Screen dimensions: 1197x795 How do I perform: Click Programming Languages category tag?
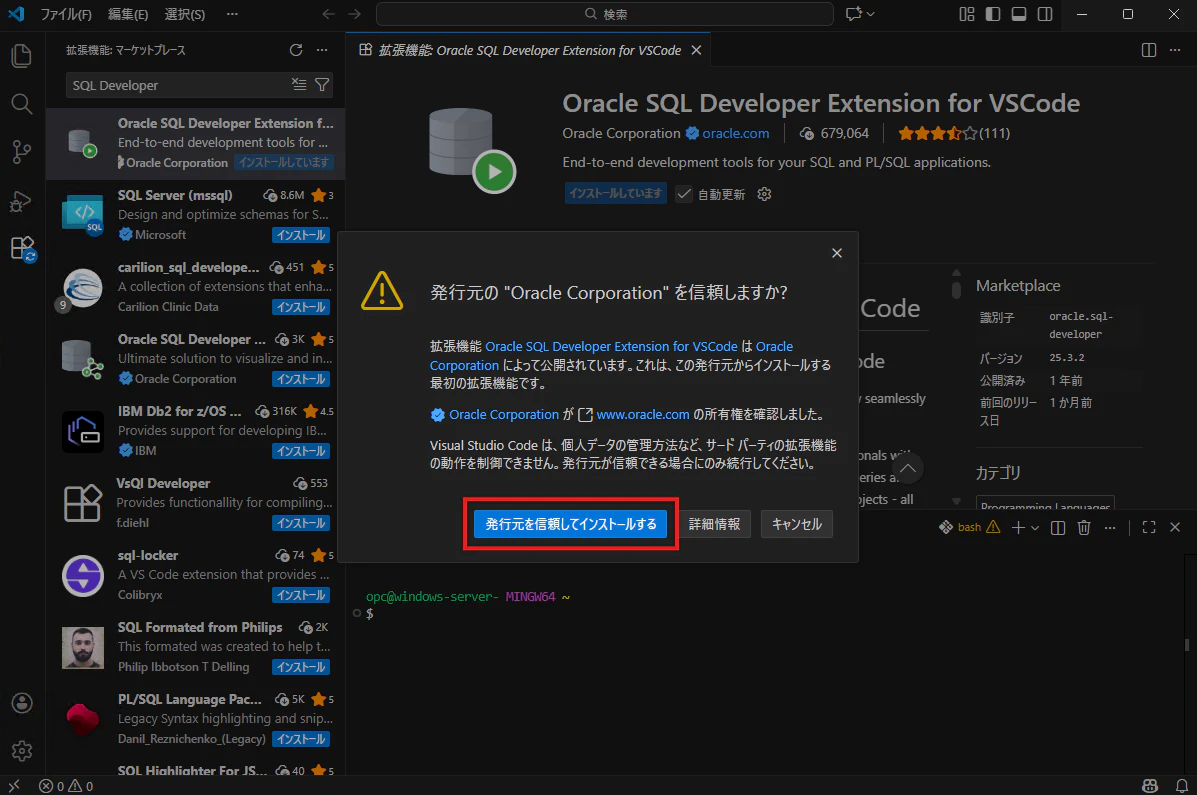click(1045, 504)
